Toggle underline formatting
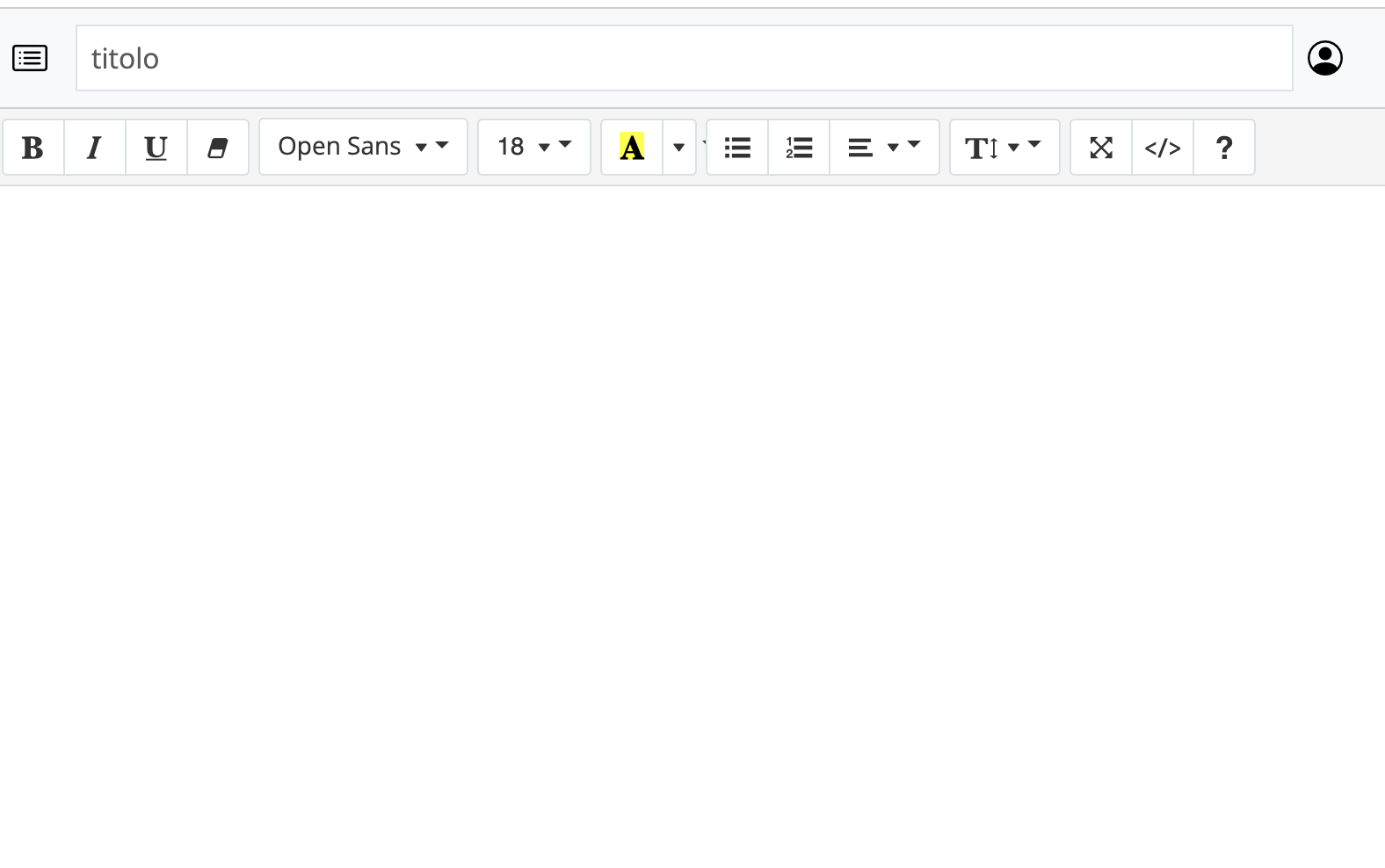The image size is (1385, 868). click(156, 148)
